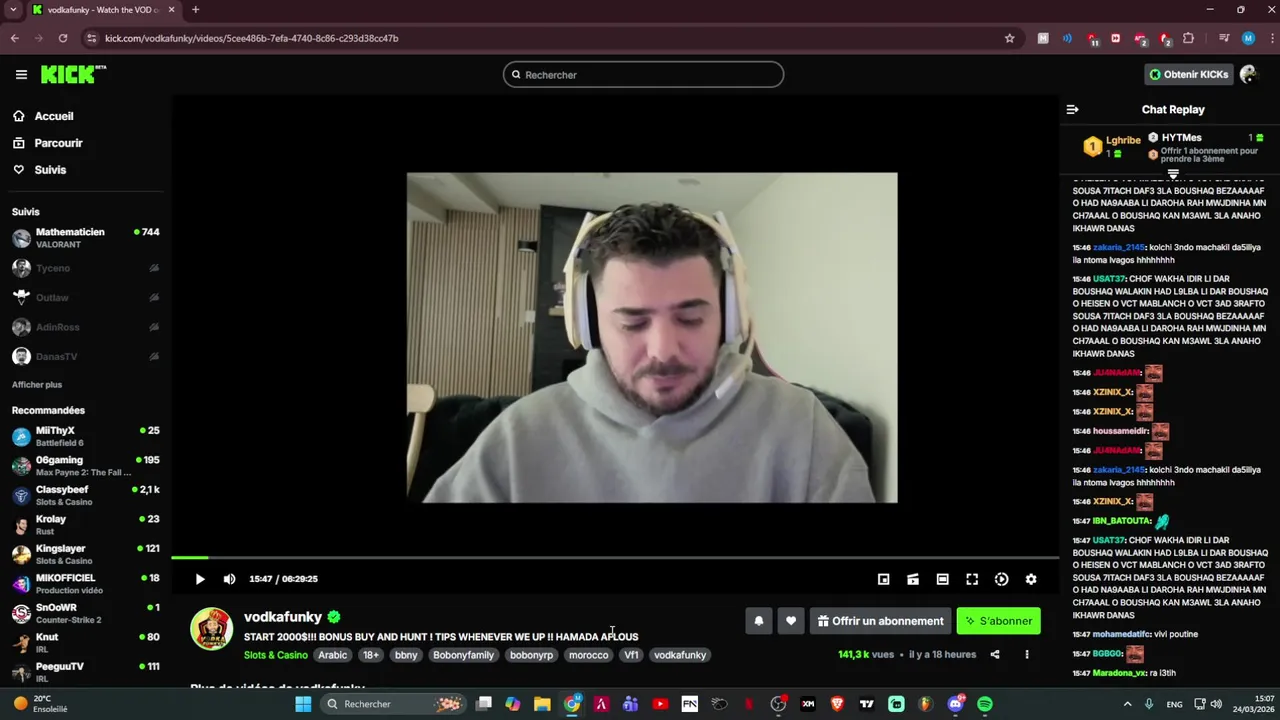Open Mathematicien followed channel

click(85, 238)
